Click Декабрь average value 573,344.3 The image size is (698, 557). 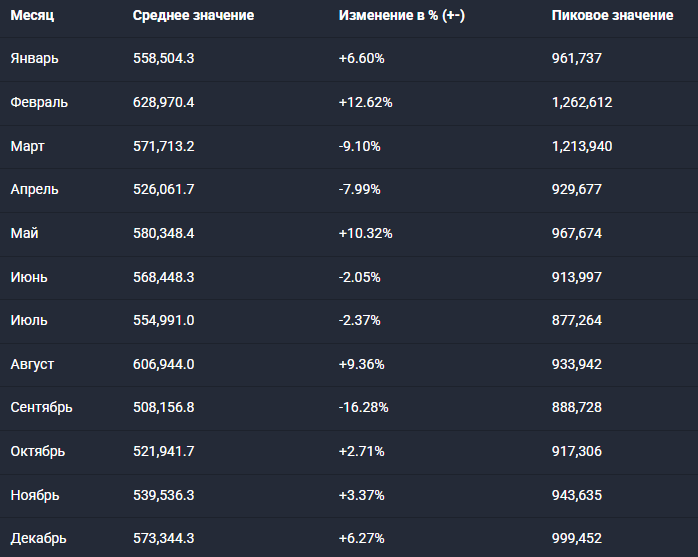tap(163, 538)
